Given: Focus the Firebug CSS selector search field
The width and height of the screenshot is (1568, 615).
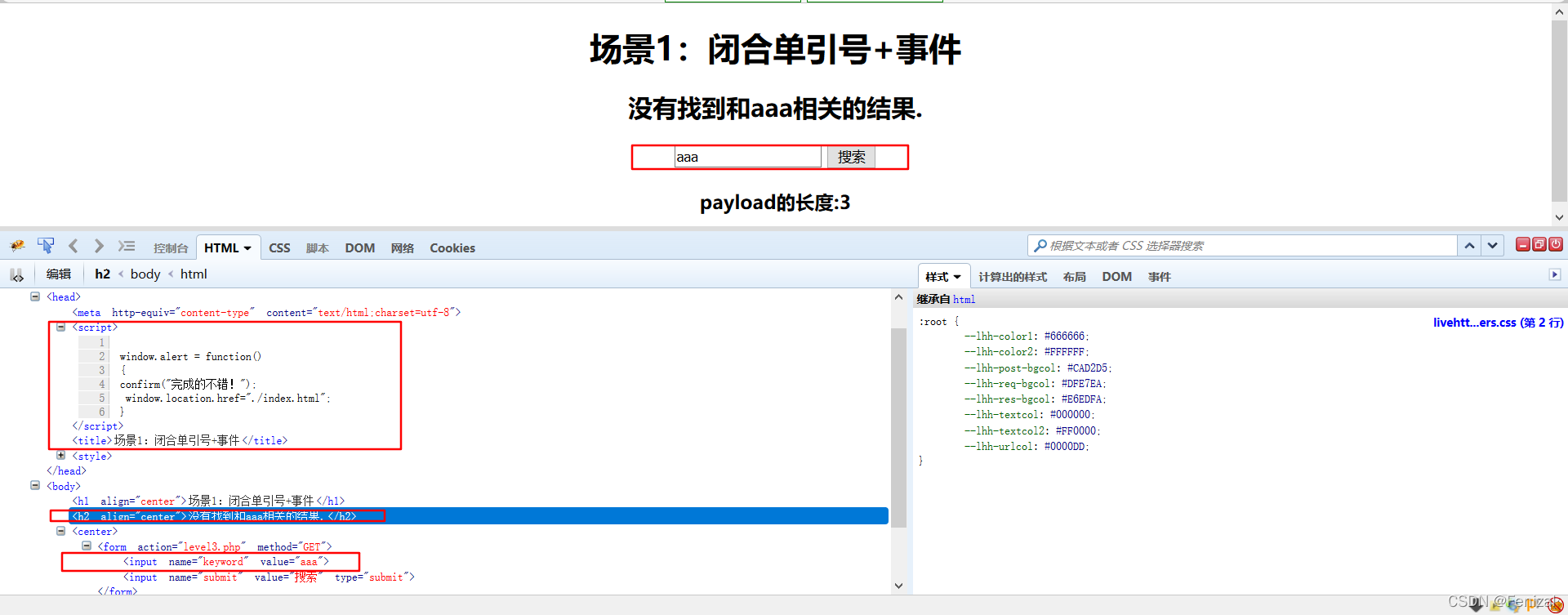Looking at the screenshot, I should [1243, 246].
